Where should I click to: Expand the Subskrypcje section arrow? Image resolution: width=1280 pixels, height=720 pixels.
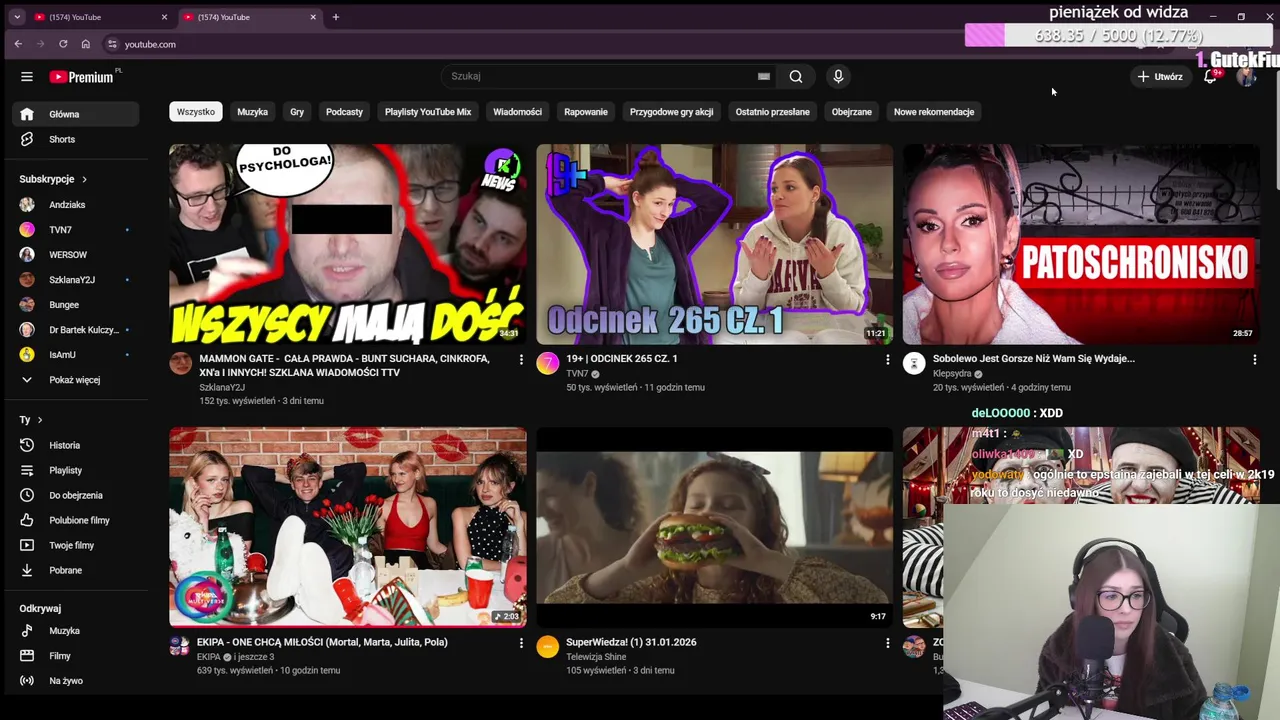[x=84, y=179]
